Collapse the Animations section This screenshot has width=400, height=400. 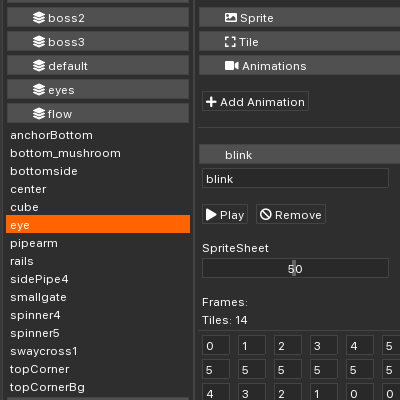[299, 66]
